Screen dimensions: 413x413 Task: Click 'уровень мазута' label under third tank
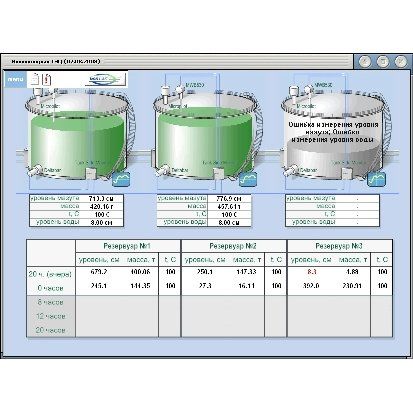click(311, 198)
